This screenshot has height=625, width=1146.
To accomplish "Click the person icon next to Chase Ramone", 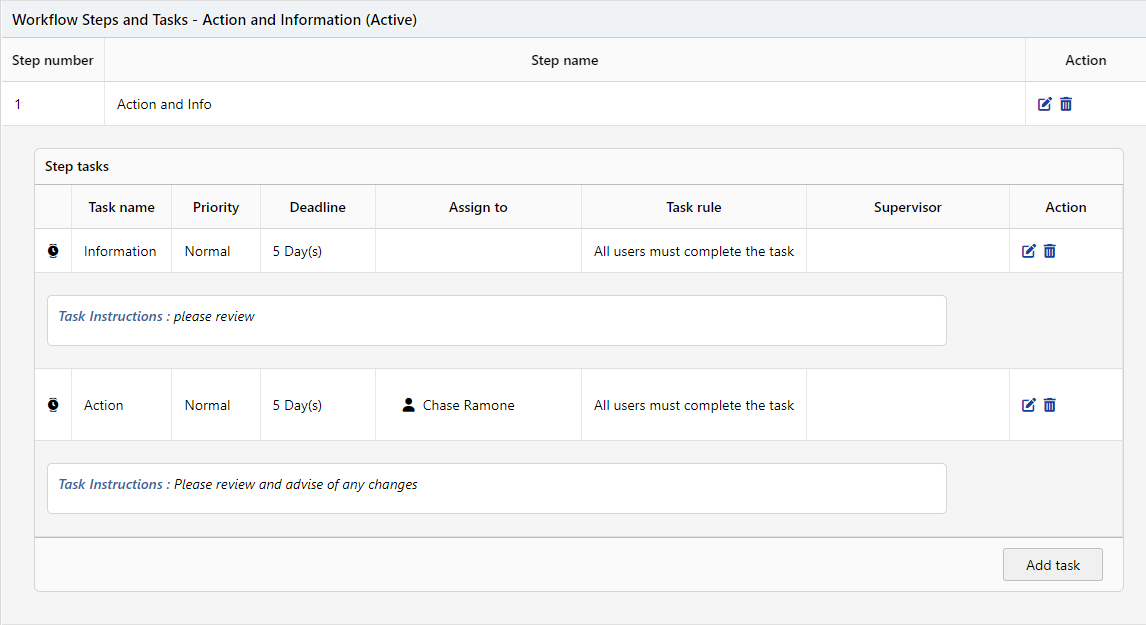I will pos(409,405).
